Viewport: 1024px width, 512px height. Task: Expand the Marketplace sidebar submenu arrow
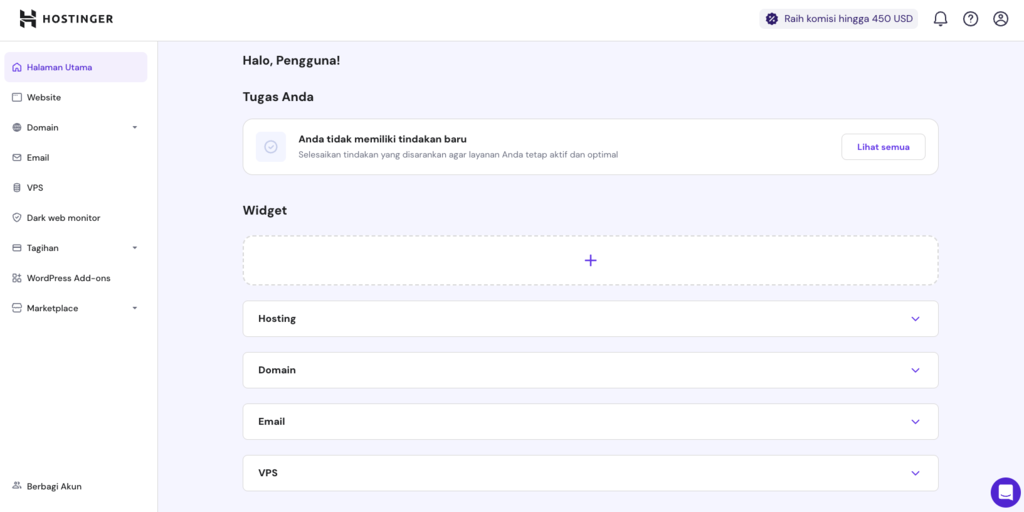pyautogui.click(x=135, y=308)
